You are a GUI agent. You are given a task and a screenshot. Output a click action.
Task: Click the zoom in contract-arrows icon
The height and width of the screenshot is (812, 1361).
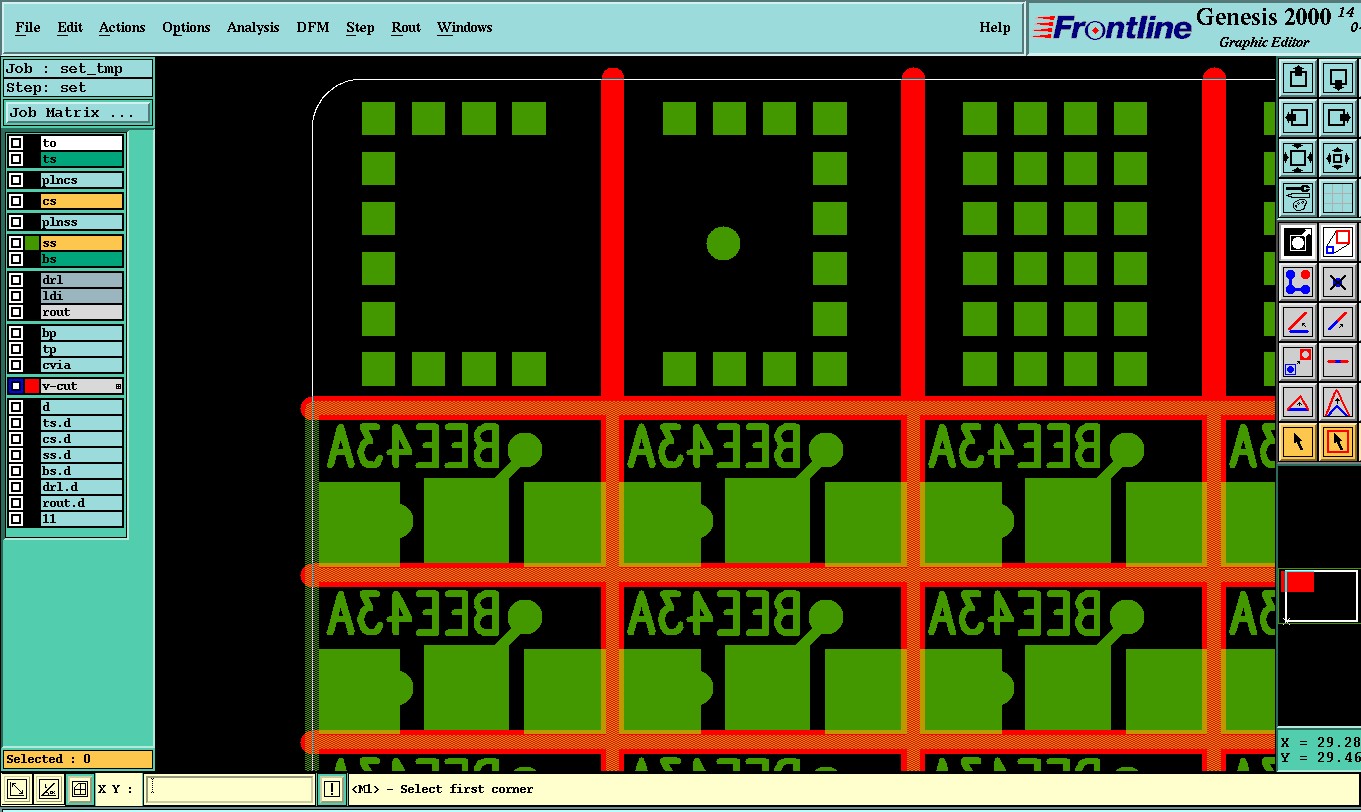[1338, 157]
